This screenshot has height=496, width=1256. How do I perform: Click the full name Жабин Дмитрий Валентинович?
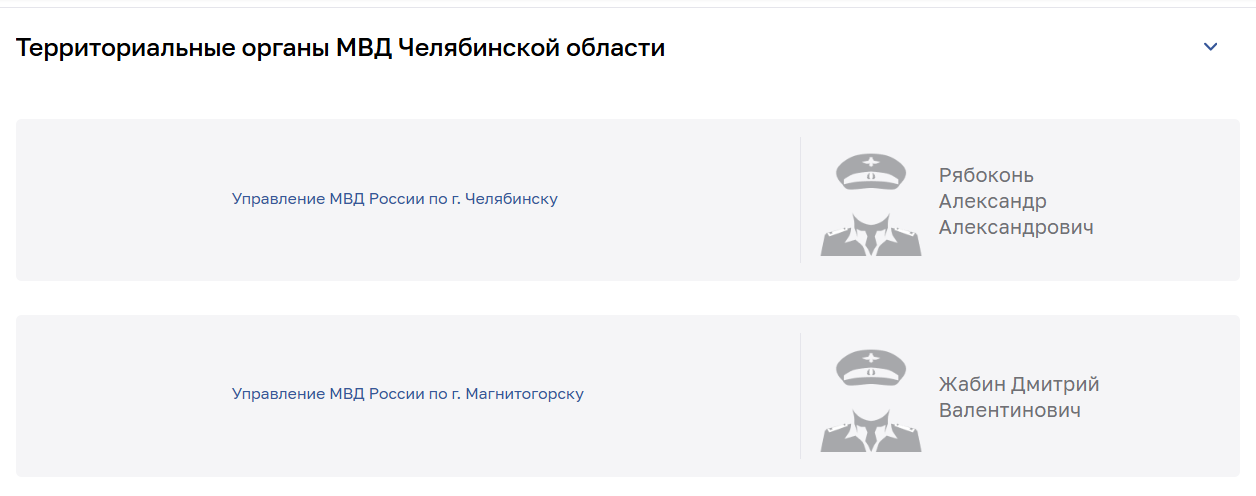(1018, 397)
